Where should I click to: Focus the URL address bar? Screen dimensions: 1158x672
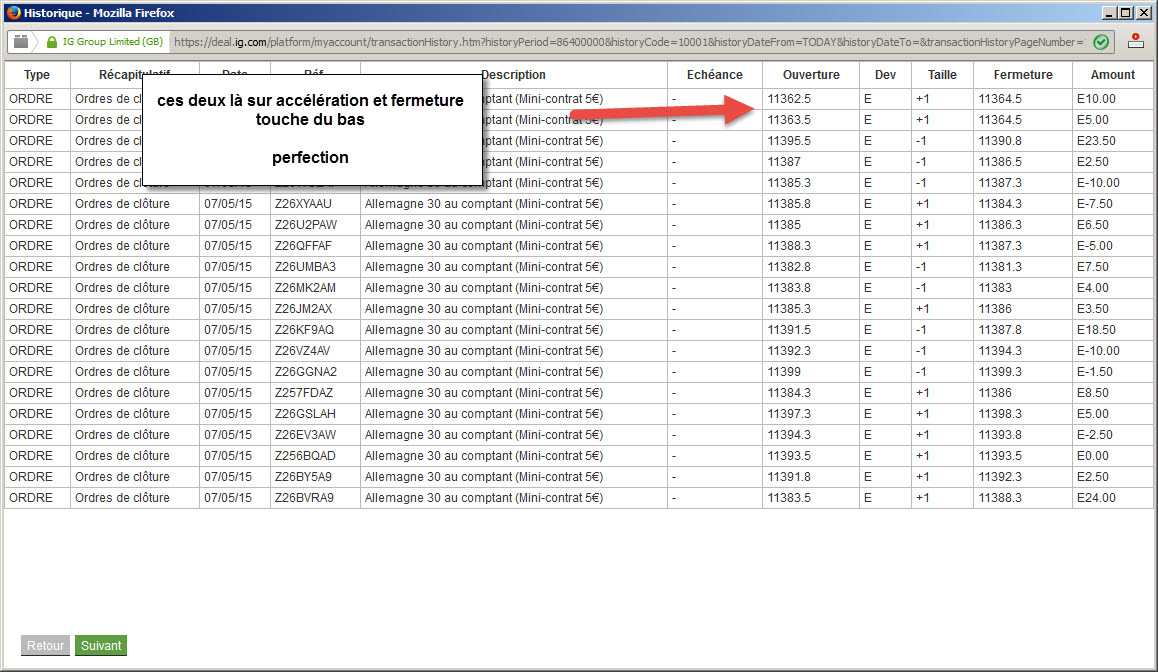[629, 42]
